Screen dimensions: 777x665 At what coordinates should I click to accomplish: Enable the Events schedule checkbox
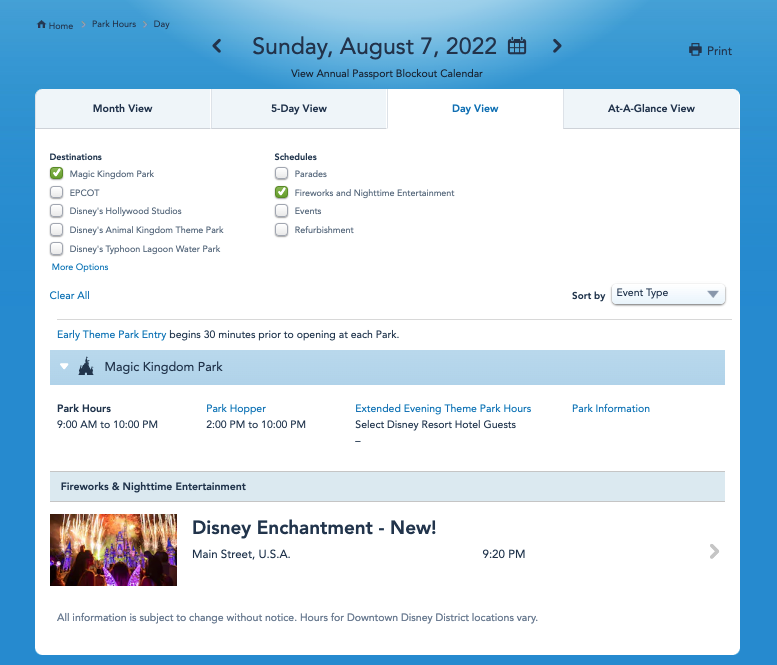pyautogui.click(x=281, y=211)
